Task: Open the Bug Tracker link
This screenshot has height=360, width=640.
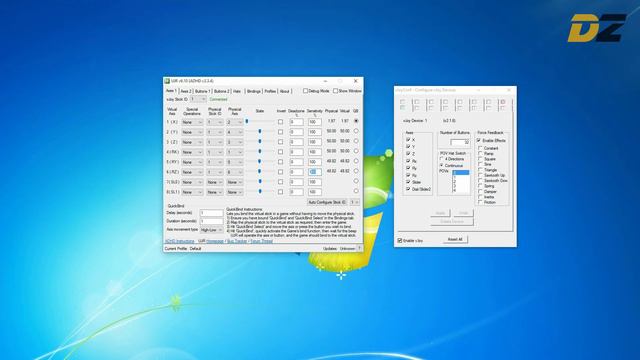Action: 237,241
